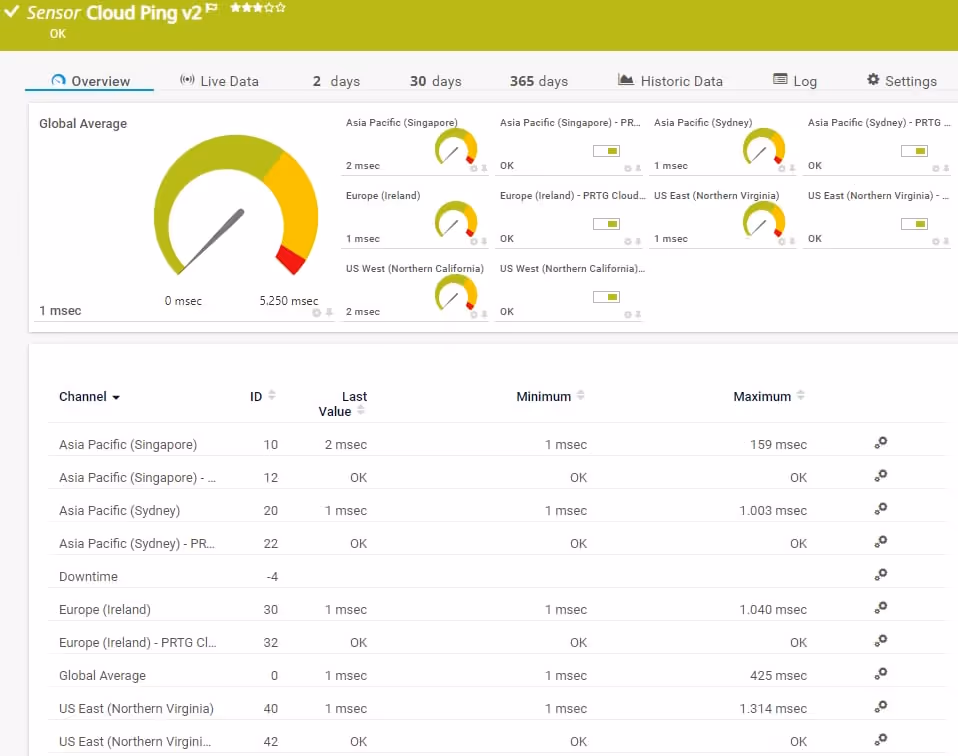958x756 pixels.
Task: Click the priority stars next to sensor name
Action: pos(257,8)
